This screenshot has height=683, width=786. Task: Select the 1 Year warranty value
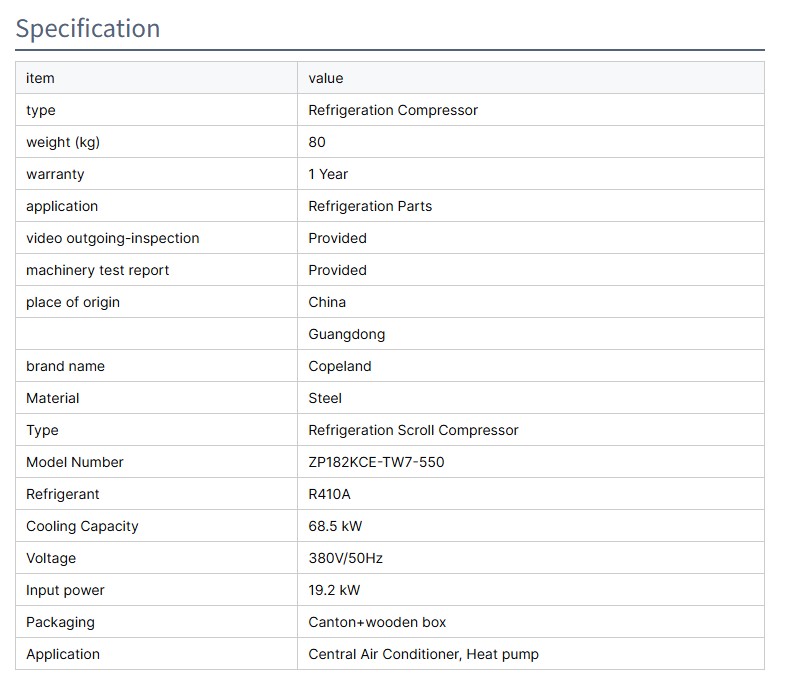coord(328,174)
